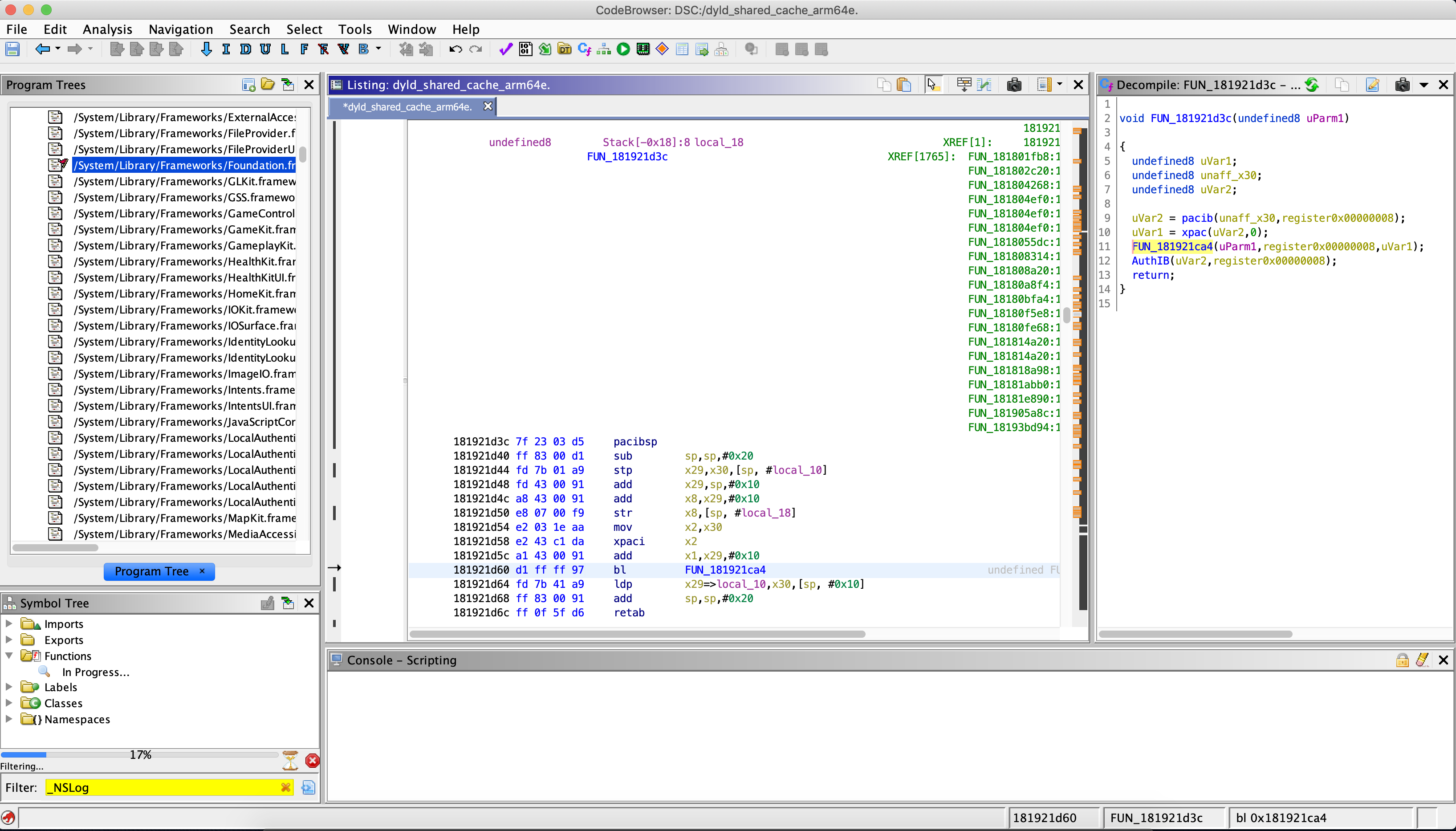Viewport: 1456px width, 831px height.
Task: Open the Decompile panel options dropdown arrow
Action: click(1425, 85)
